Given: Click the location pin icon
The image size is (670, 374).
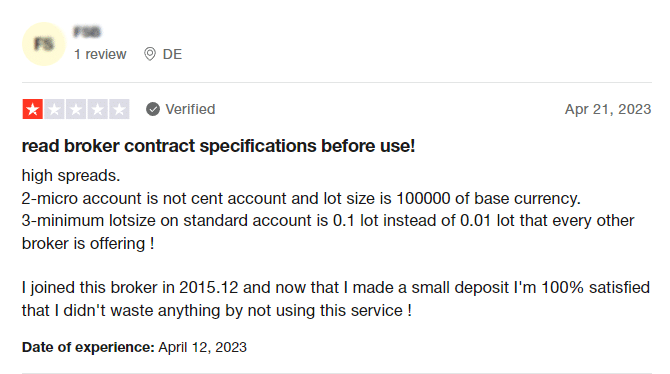Looking at the screenshot, I should pyautogui.click(x=150, y=54).
